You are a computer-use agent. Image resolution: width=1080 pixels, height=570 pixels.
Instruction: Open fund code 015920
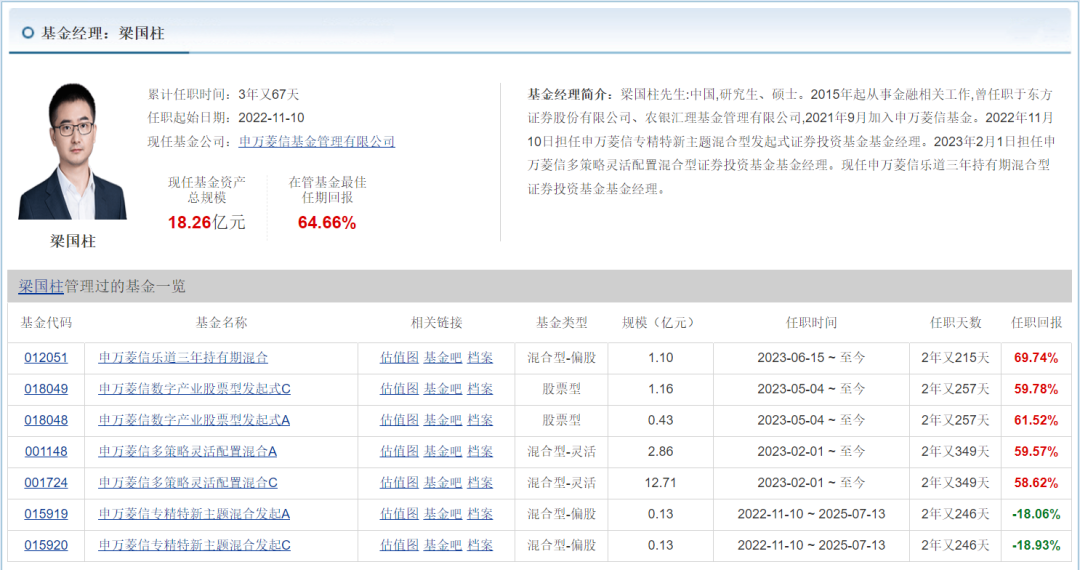46,545
